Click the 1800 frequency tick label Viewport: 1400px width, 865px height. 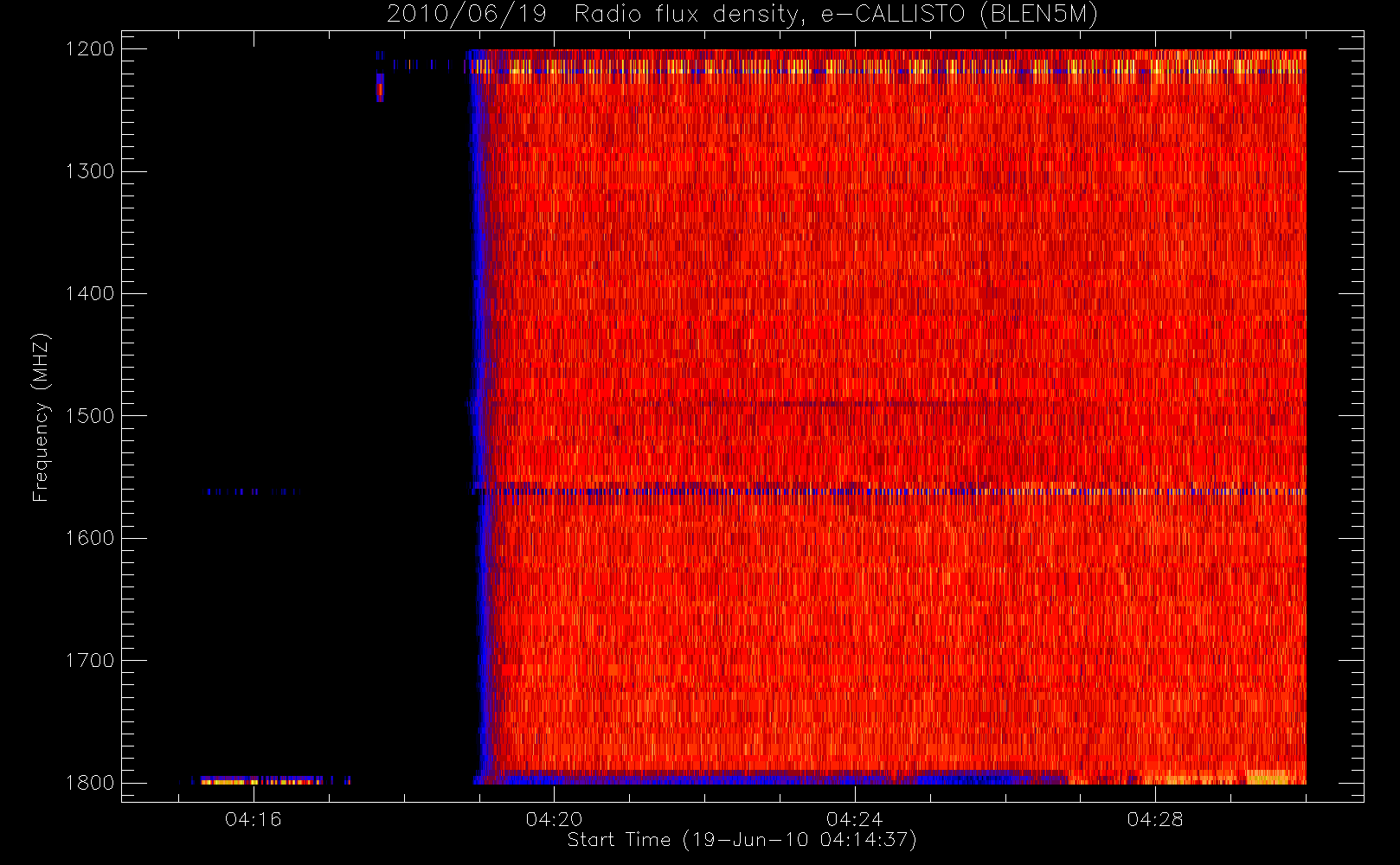click(x=90, y=783)
